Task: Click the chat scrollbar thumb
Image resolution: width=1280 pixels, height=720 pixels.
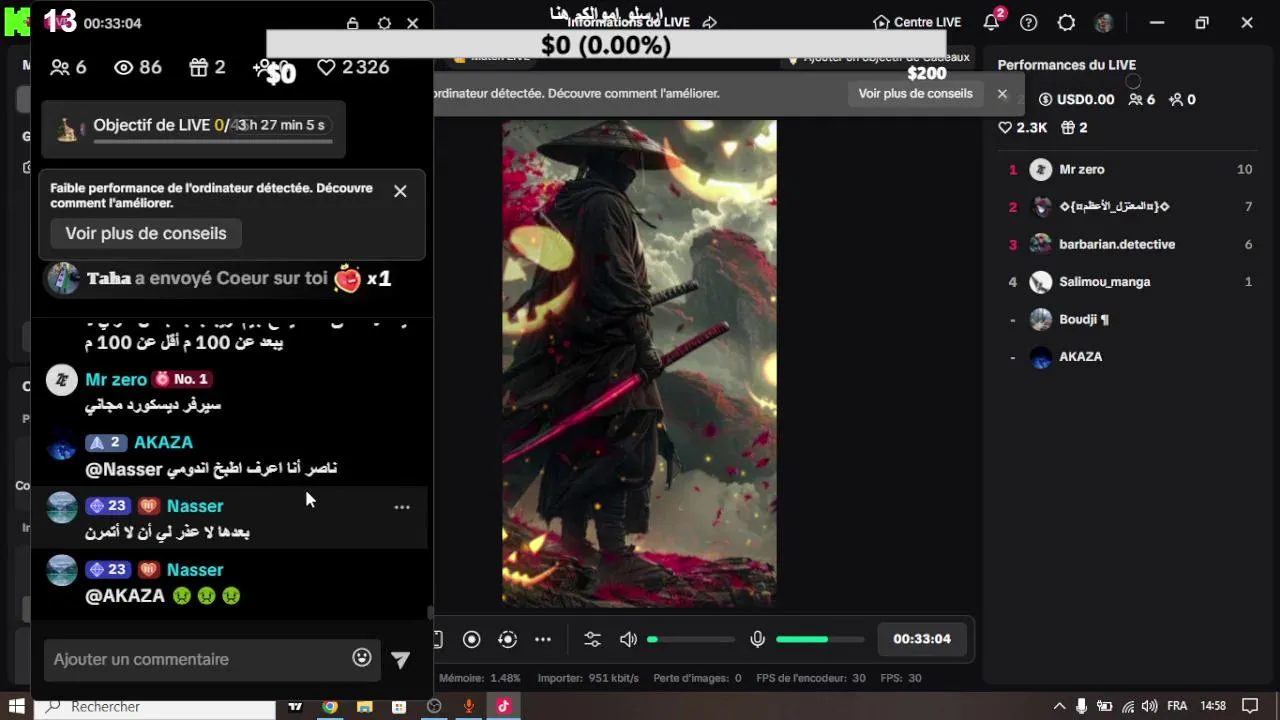Action: tap(430, 612)
